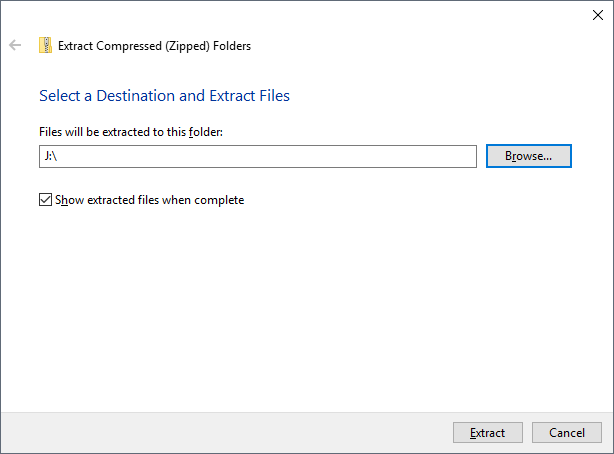Place the cursor after the J:\ text

[59, 156]
